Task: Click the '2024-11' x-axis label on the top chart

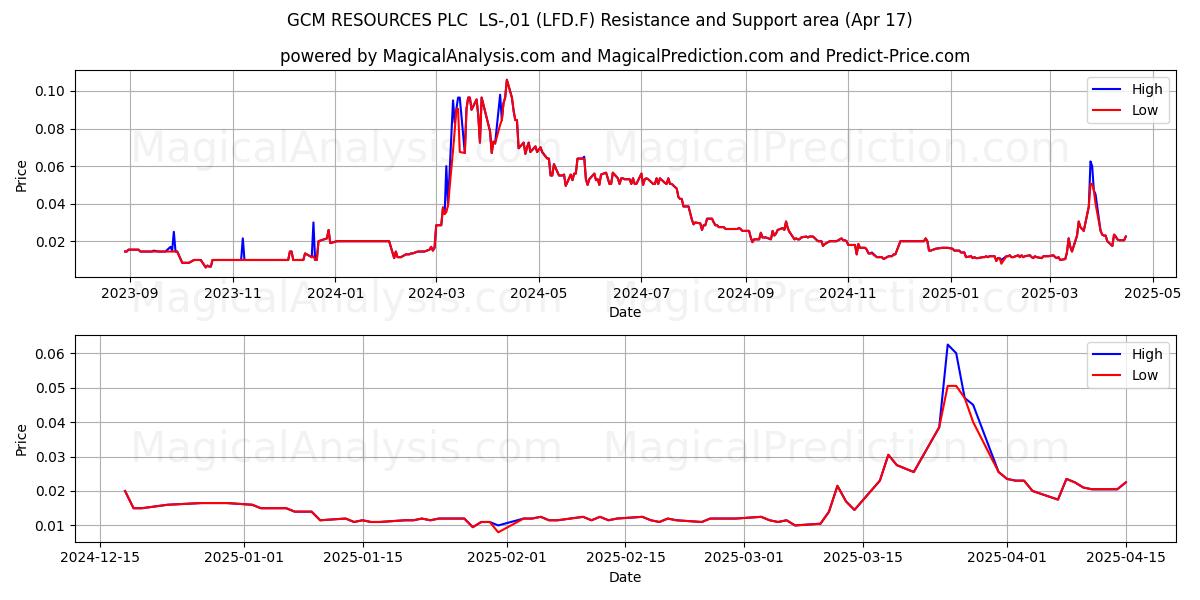Action: click(848, 294)
